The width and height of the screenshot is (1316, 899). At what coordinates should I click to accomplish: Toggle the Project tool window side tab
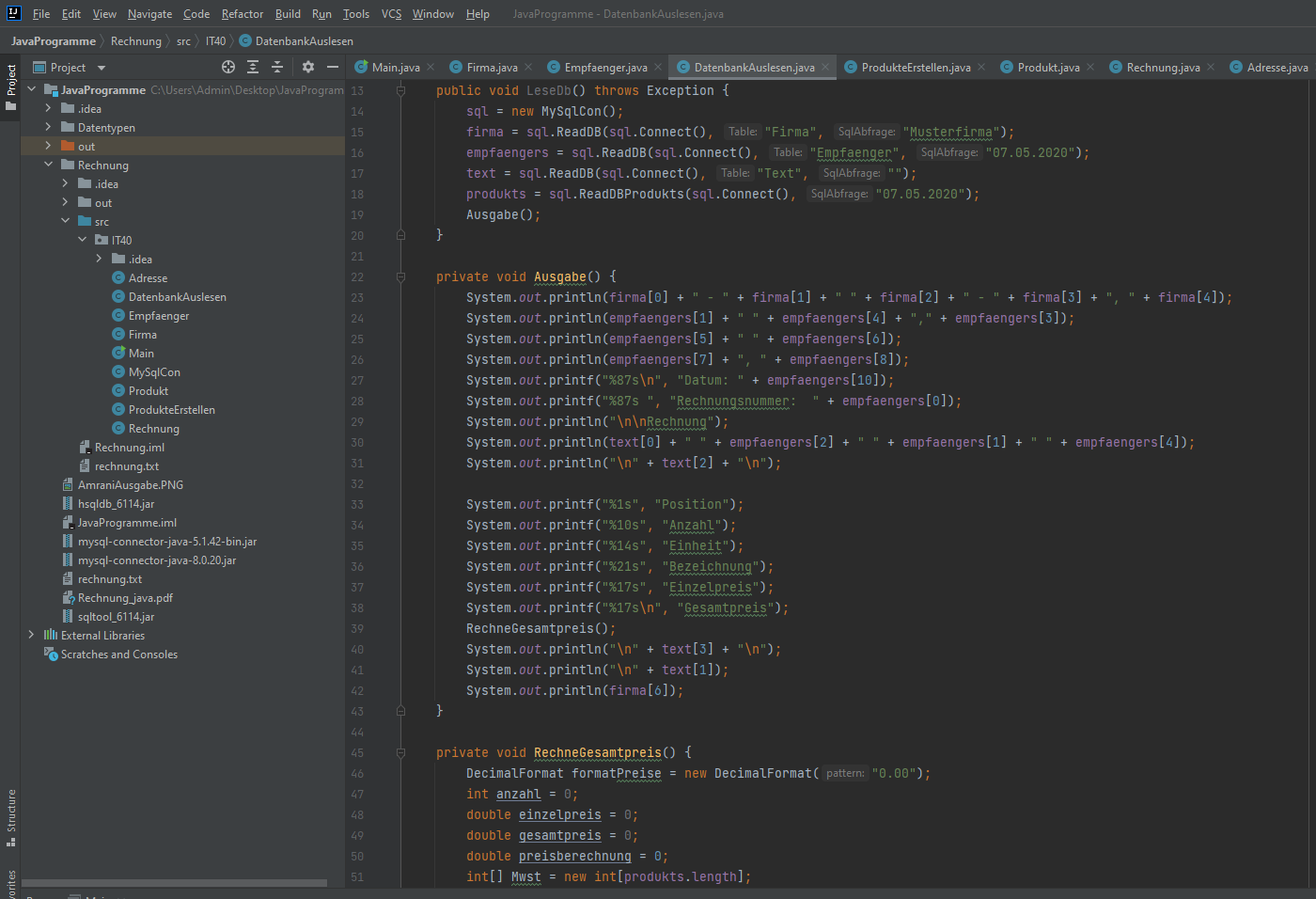pyautogui.click(x=10, y=87)
